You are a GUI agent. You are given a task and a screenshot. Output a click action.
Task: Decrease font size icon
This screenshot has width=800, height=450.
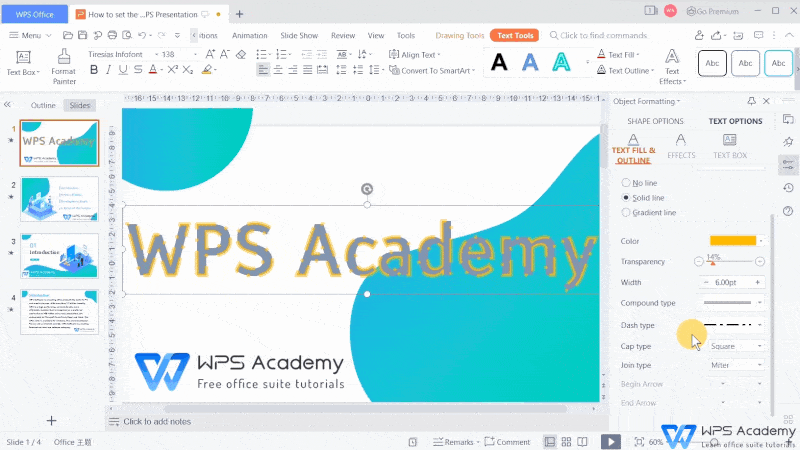click(225, 54)
